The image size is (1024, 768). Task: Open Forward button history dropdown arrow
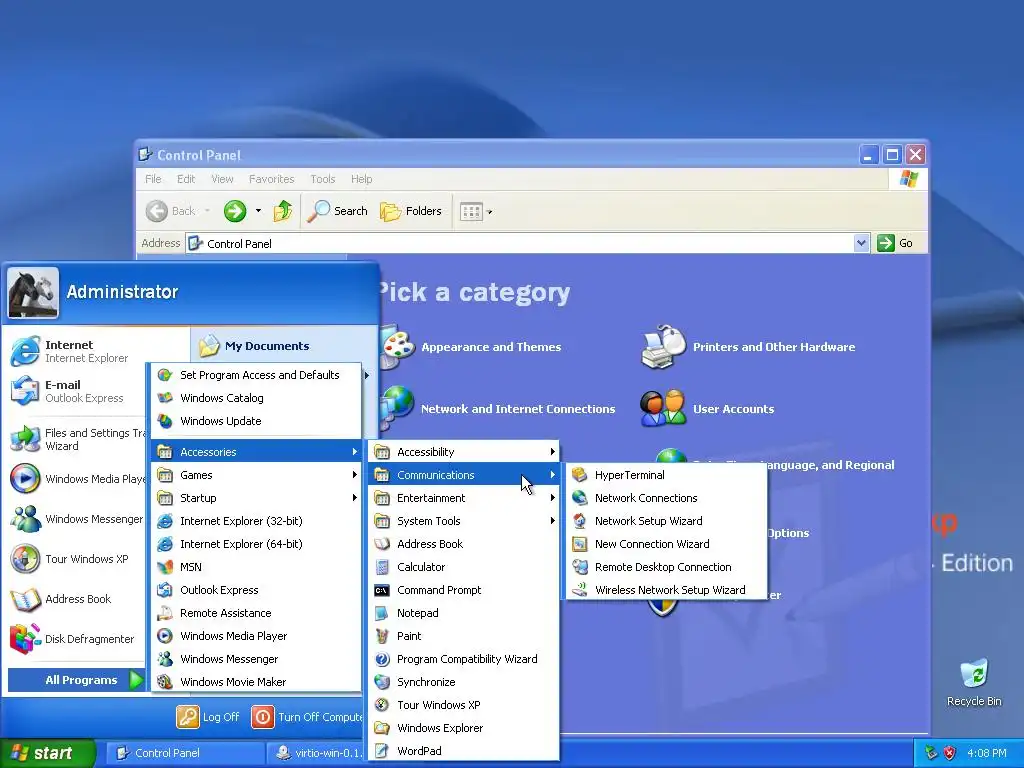259,210
